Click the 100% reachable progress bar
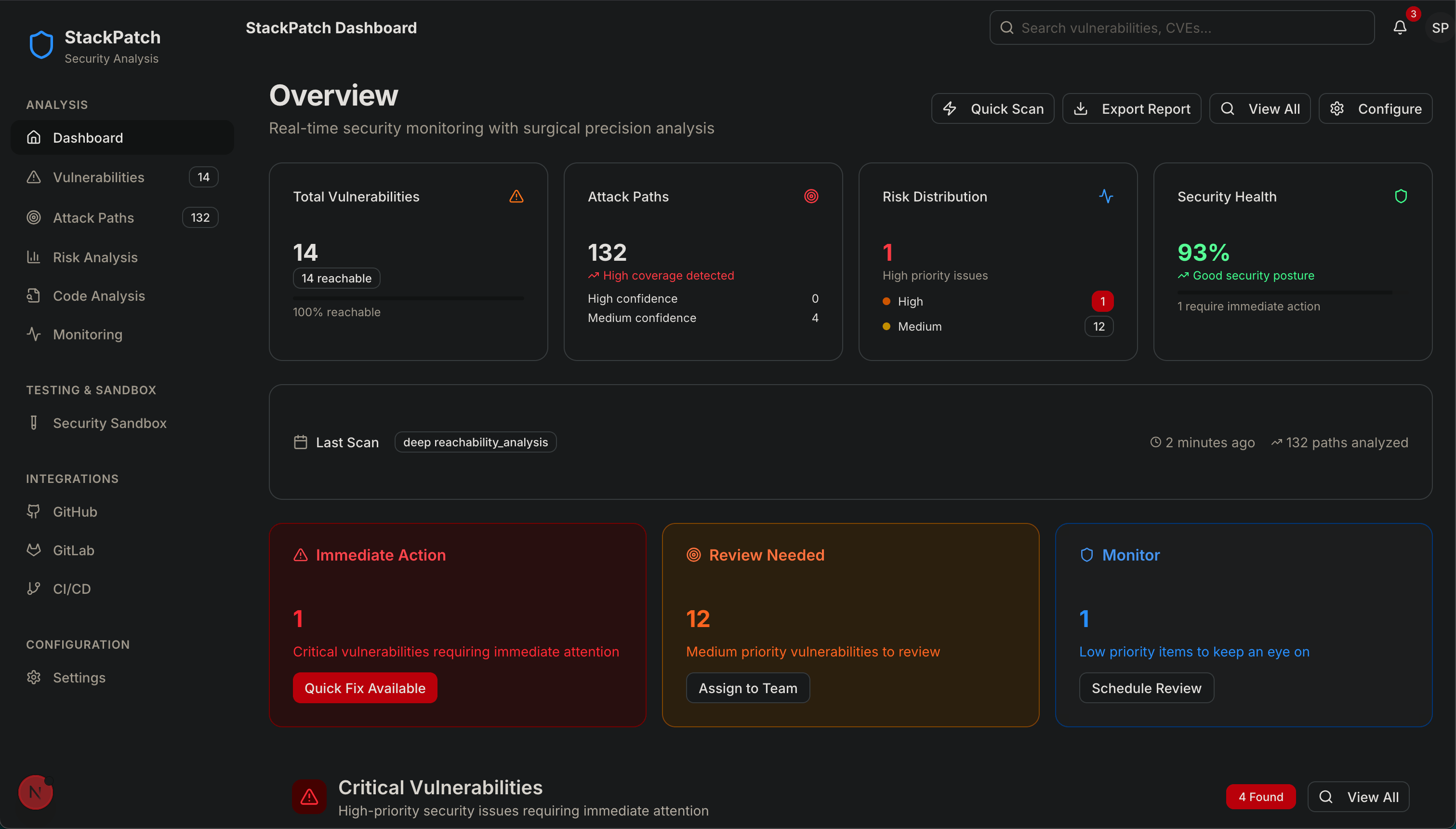 coord(408,298)
